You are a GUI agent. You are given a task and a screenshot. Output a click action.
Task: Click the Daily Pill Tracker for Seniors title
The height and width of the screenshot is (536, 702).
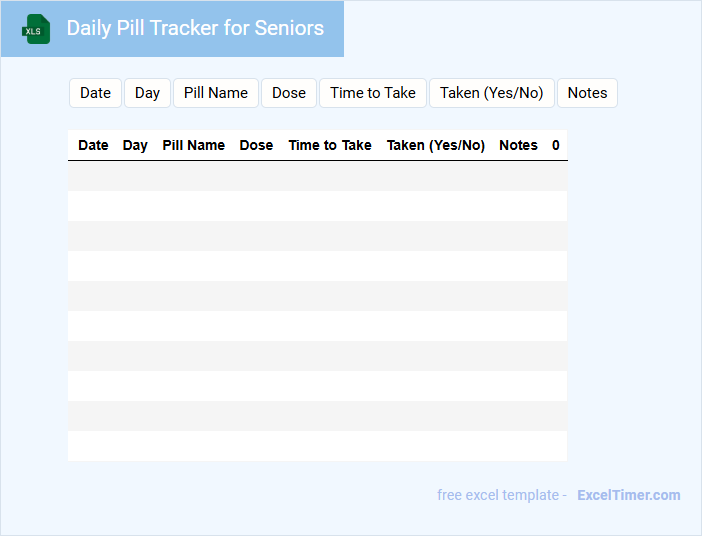(195, 28)
